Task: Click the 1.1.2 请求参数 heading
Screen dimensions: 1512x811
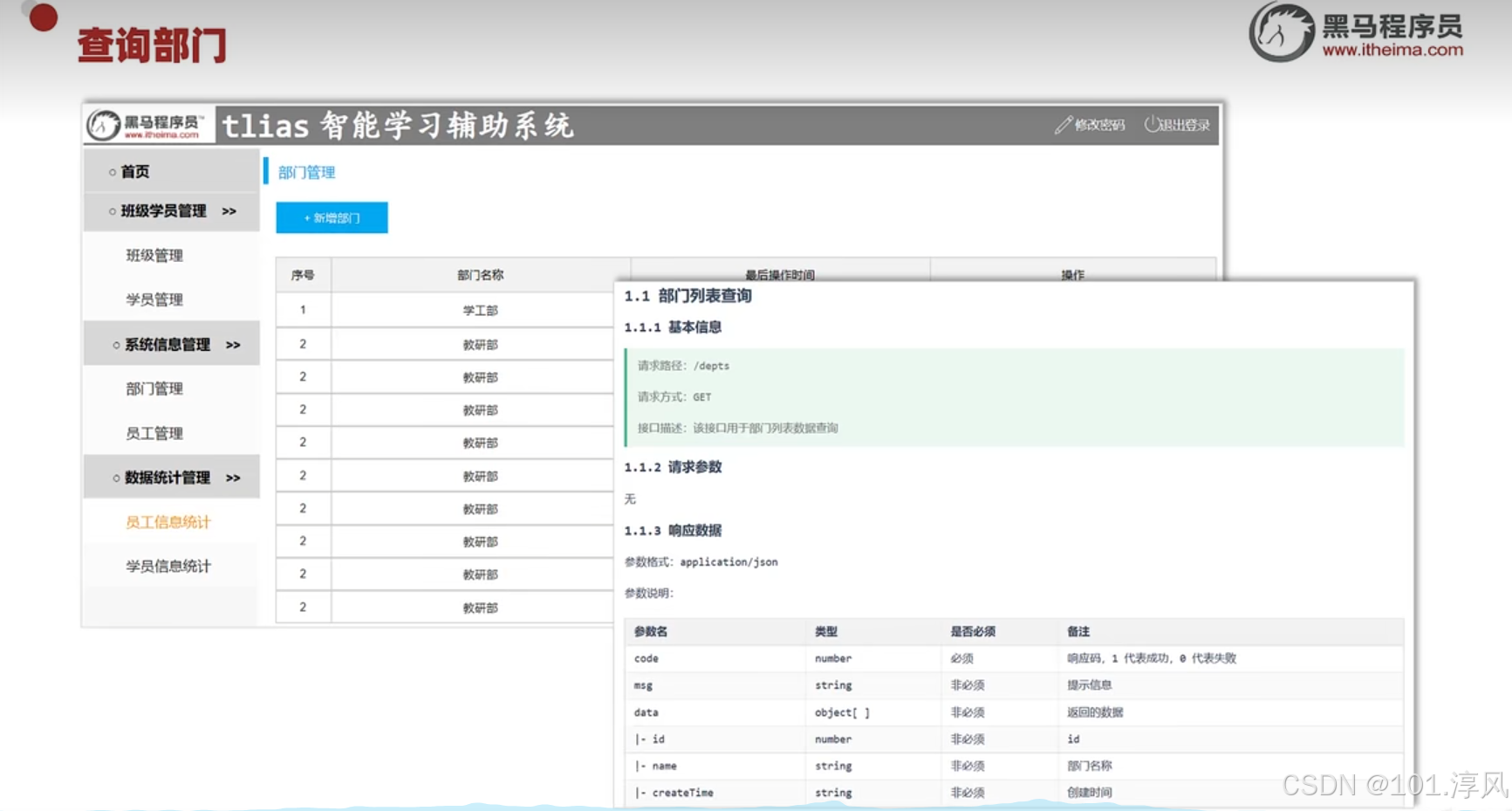Action: point(673,467)
